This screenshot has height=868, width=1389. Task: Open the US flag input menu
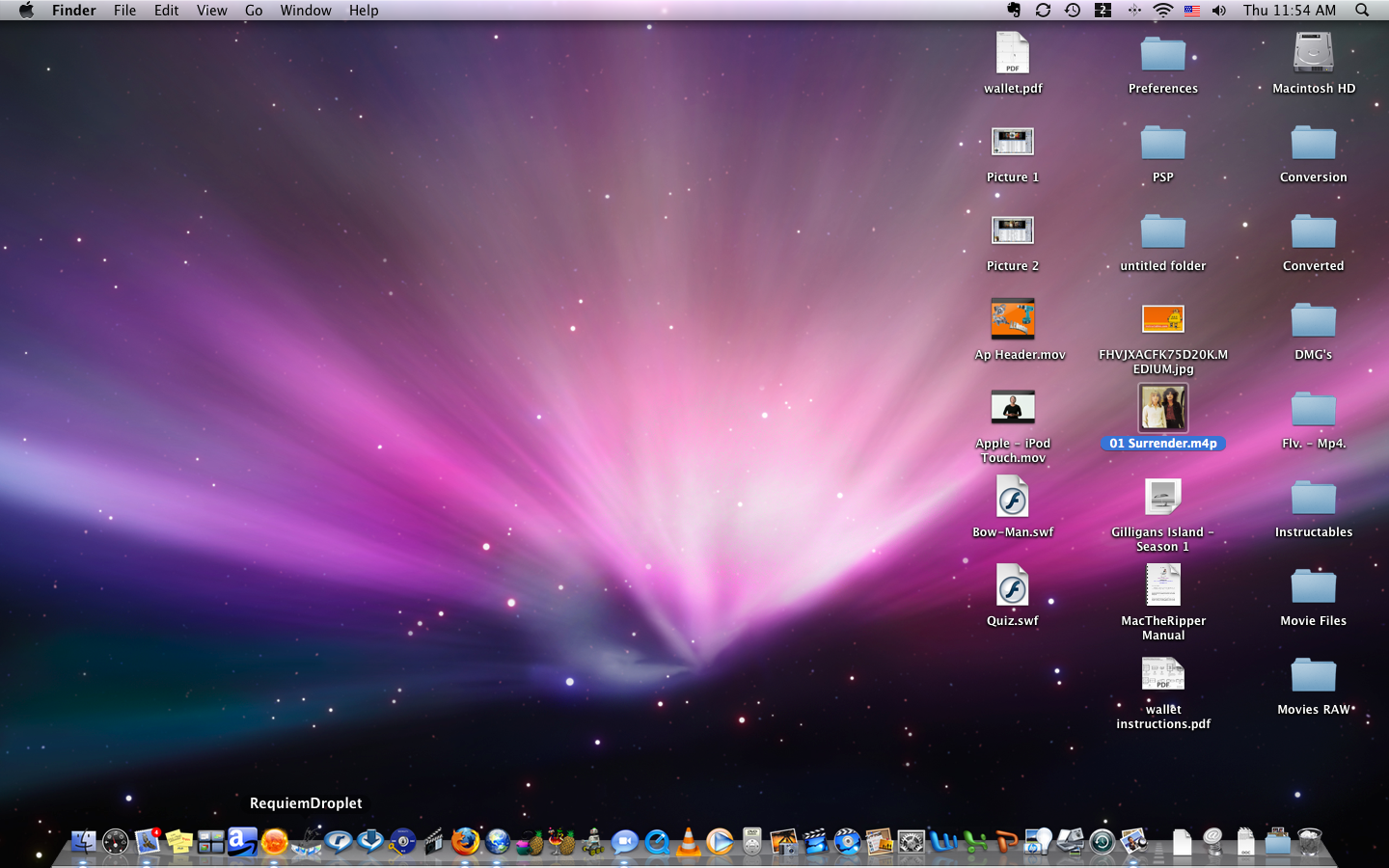coord(1192,11)
